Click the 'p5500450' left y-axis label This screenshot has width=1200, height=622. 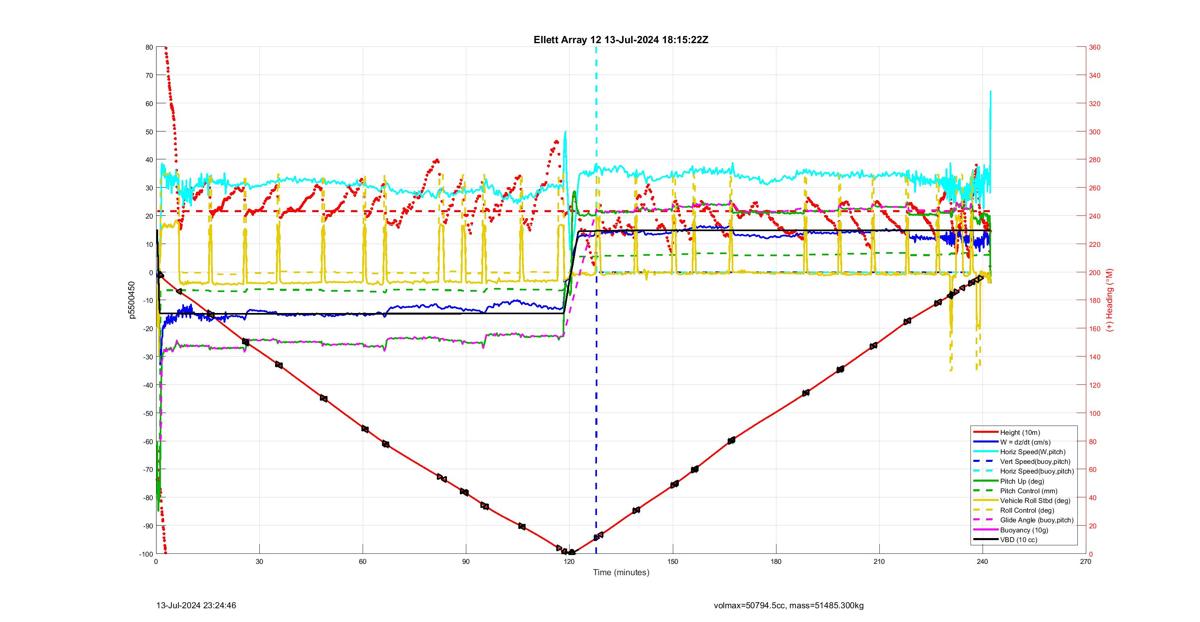[x=131, y=300]
